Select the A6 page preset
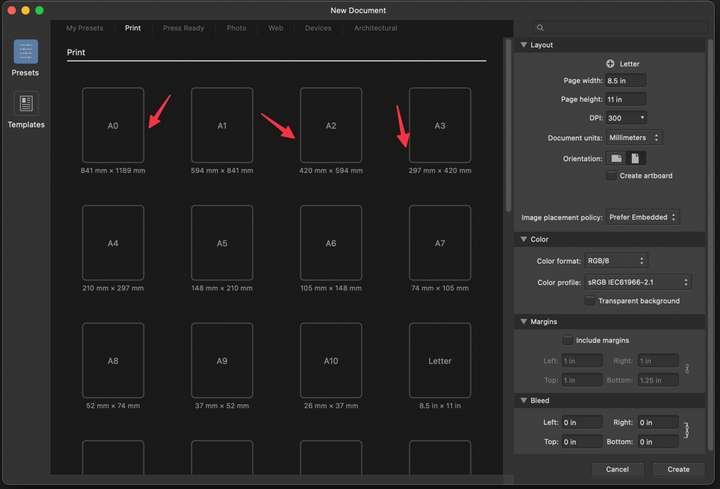 coord(331,243)
